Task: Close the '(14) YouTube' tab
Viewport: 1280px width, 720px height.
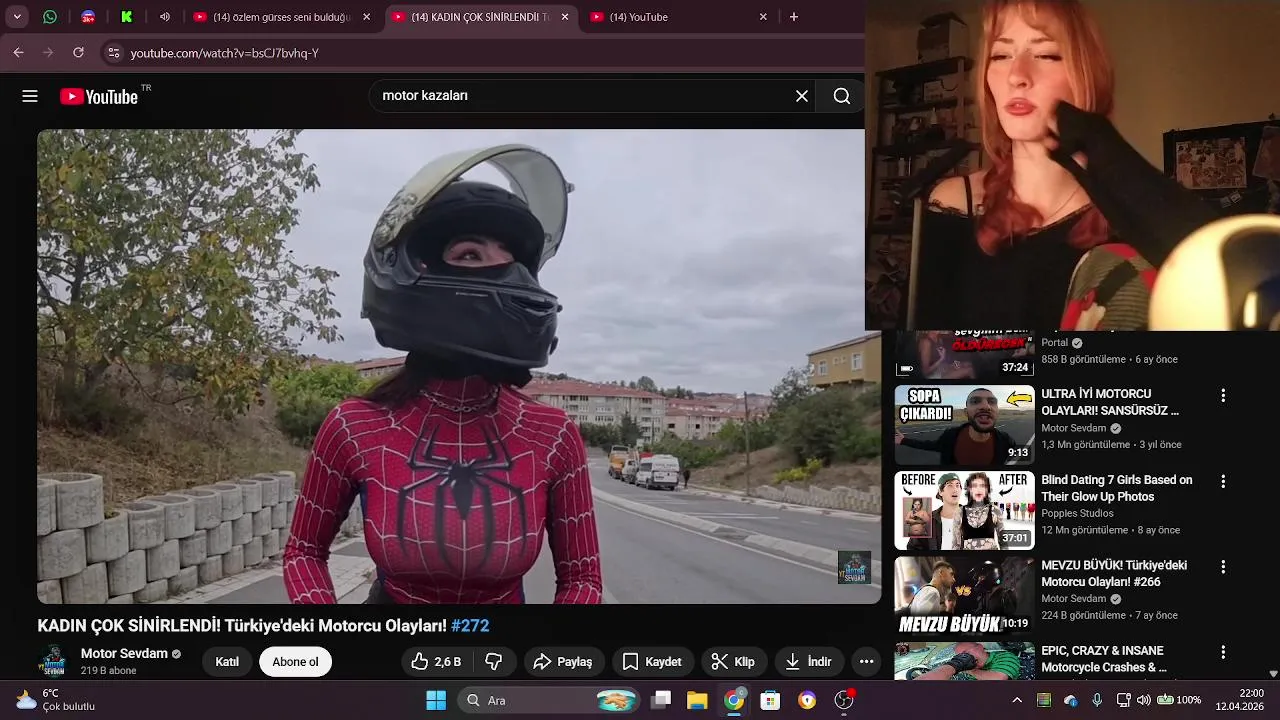Action: [763, 17]
